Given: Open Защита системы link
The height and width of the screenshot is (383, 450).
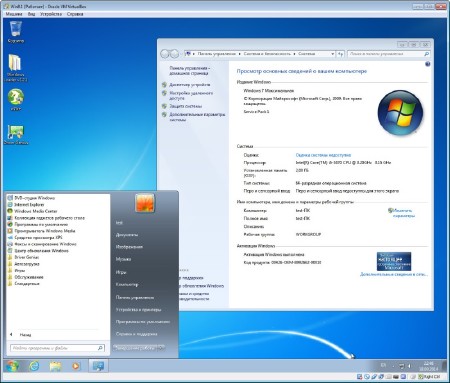Looking at the screenshot, I should (x=186, y=106).
